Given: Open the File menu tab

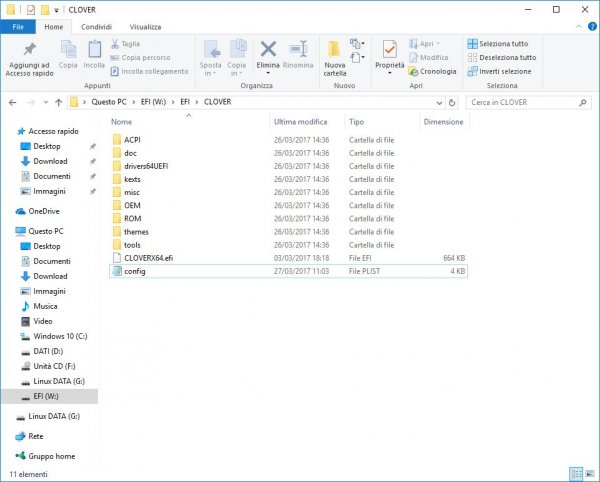Looking at the screenshot, I should [x=18, y=27].
